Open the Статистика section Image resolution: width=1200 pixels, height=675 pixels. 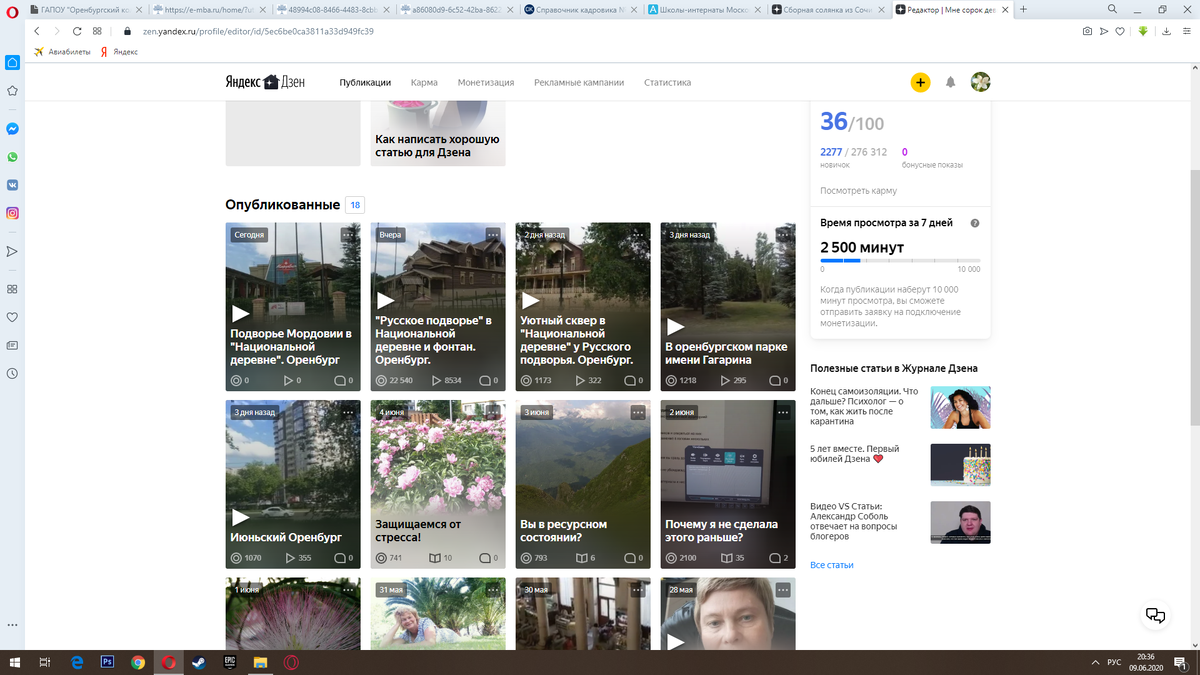click(x=667, y=82)
